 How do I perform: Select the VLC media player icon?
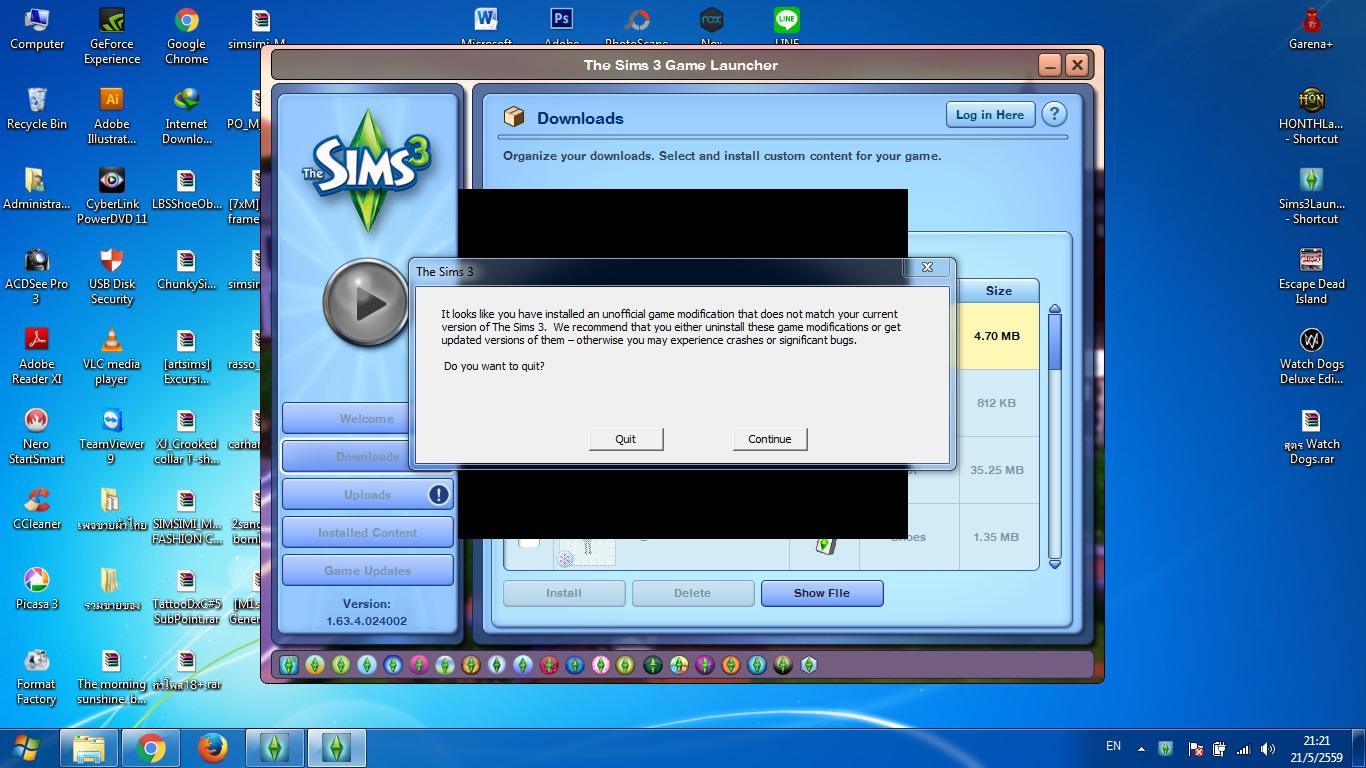112,356
